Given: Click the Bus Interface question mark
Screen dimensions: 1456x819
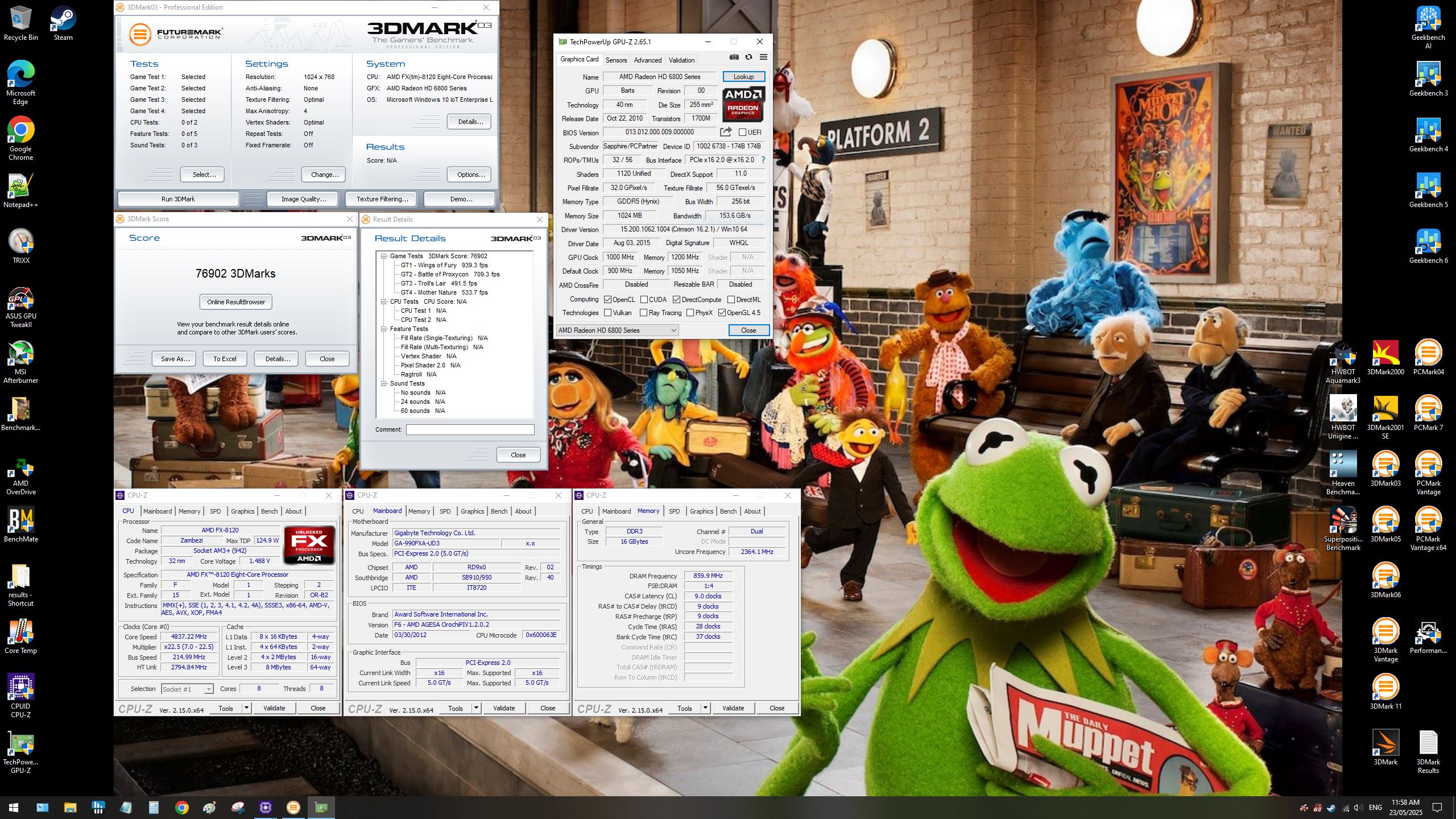Looking at the screenshot, I should click(x=763, y=160).
